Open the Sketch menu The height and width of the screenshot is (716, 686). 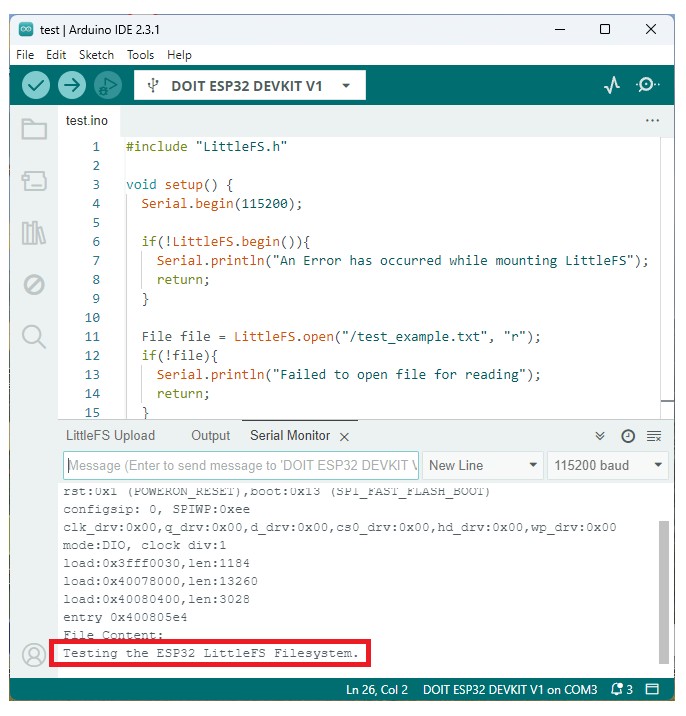click(x=96, y=55)
